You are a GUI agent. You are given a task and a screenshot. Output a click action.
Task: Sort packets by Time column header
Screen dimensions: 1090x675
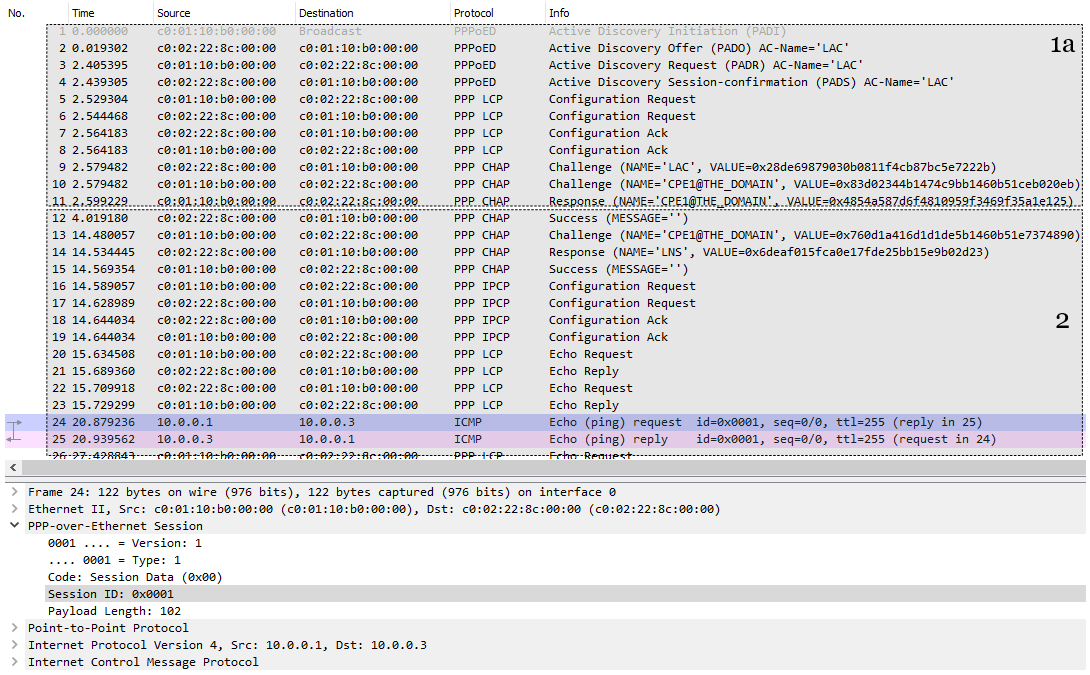tap(83, 13)
